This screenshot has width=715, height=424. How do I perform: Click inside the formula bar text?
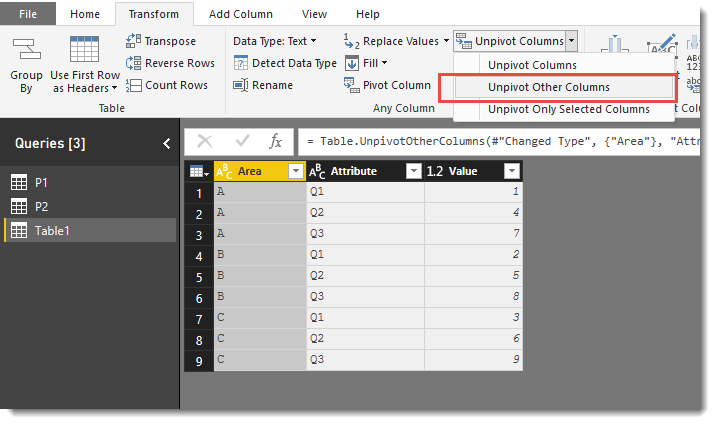(x=499, y=141)
